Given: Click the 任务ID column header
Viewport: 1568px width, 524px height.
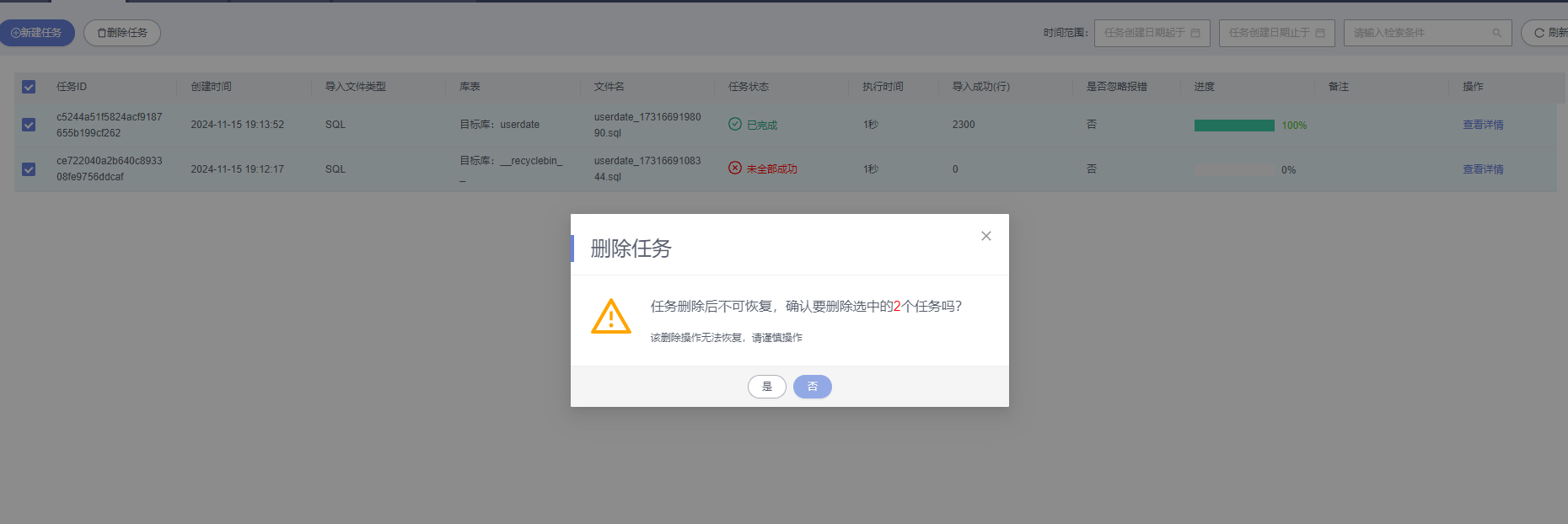Looking at the screenshot, I should click(x=72, y=87).
